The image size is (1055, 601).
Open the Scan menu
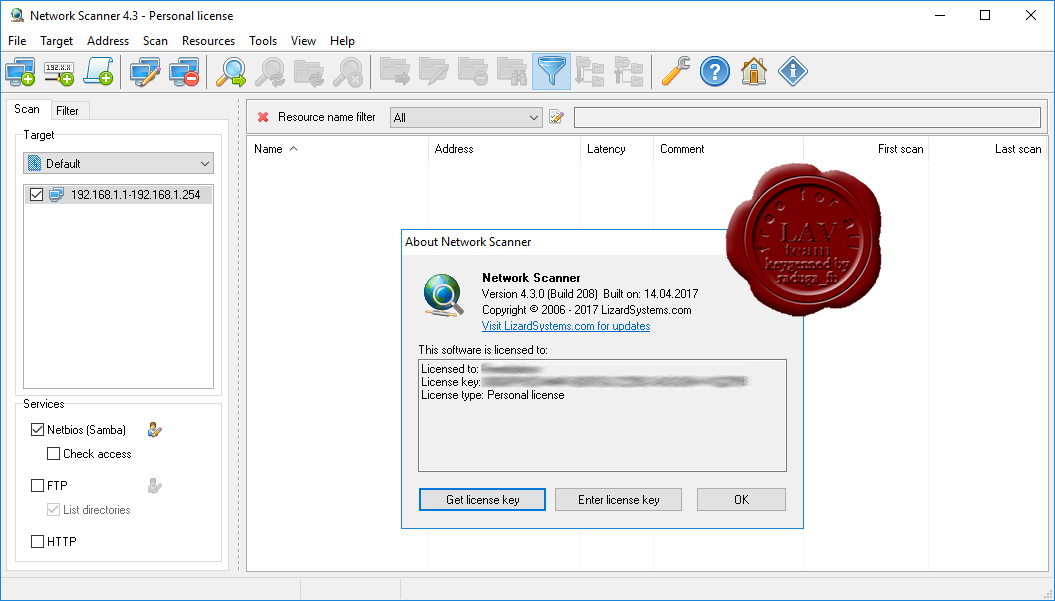pos(155,41)
